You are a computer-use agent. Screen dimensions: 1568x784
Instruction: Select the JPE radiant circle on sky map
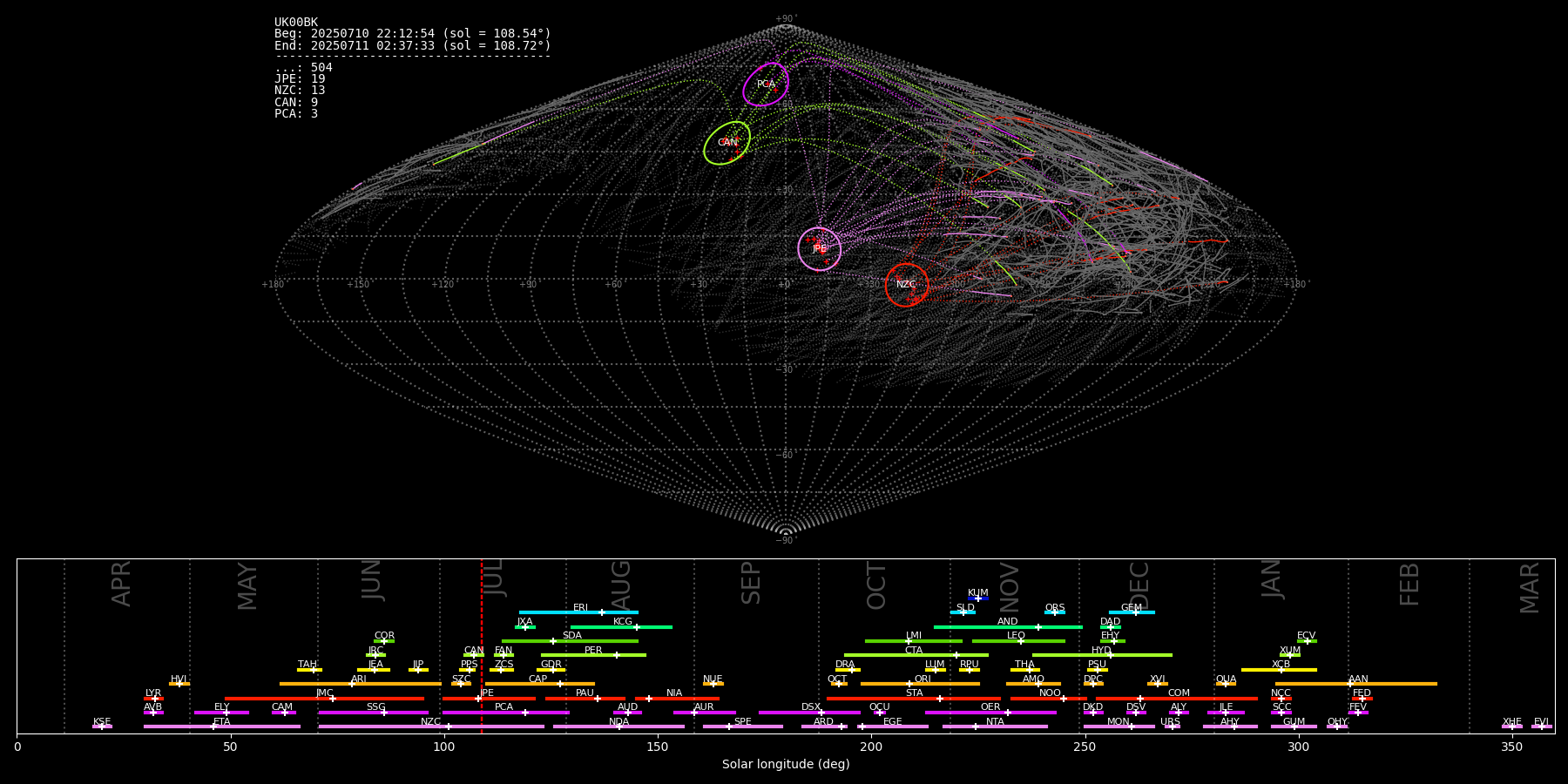pos(820,249)
